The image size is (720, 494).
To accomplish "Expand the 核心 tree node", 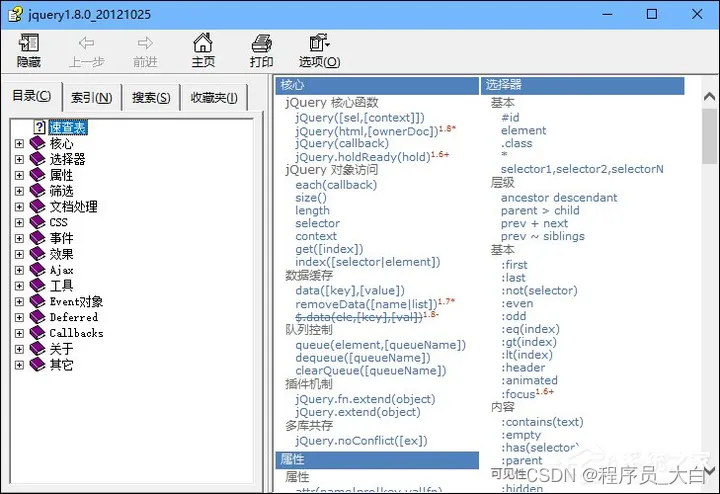I will (19, 144).
